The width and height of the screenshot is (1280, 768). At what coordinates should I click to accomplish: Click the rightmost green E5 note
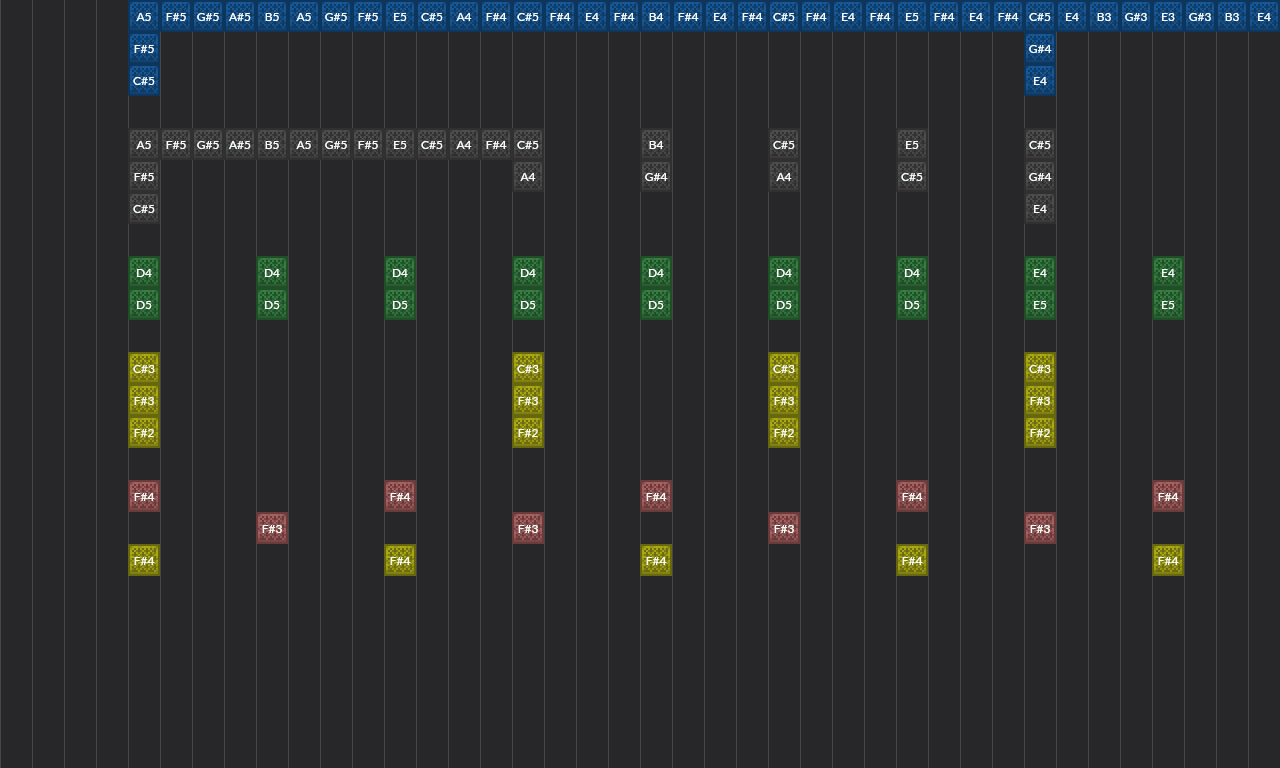(1168, 305)
